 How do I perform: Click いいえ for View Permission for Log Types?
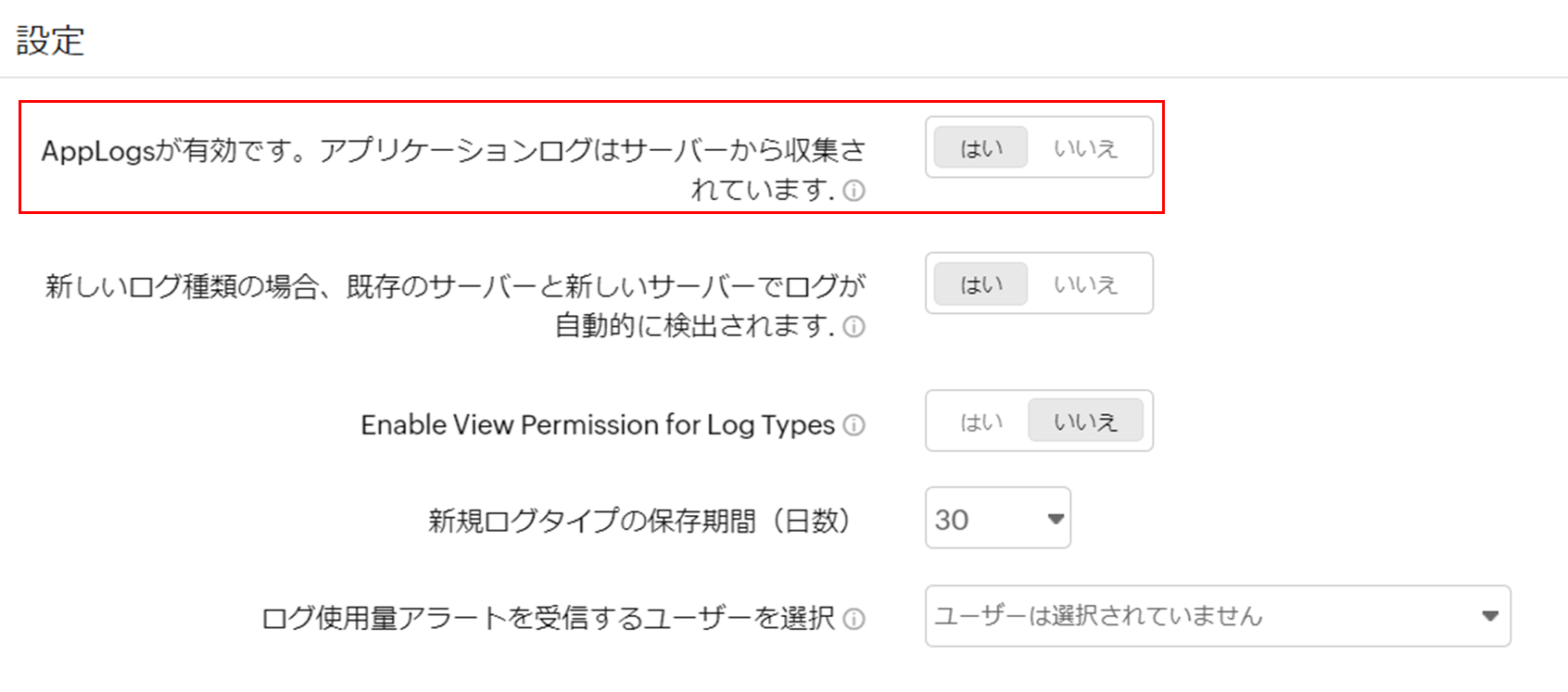(1085, 422)
